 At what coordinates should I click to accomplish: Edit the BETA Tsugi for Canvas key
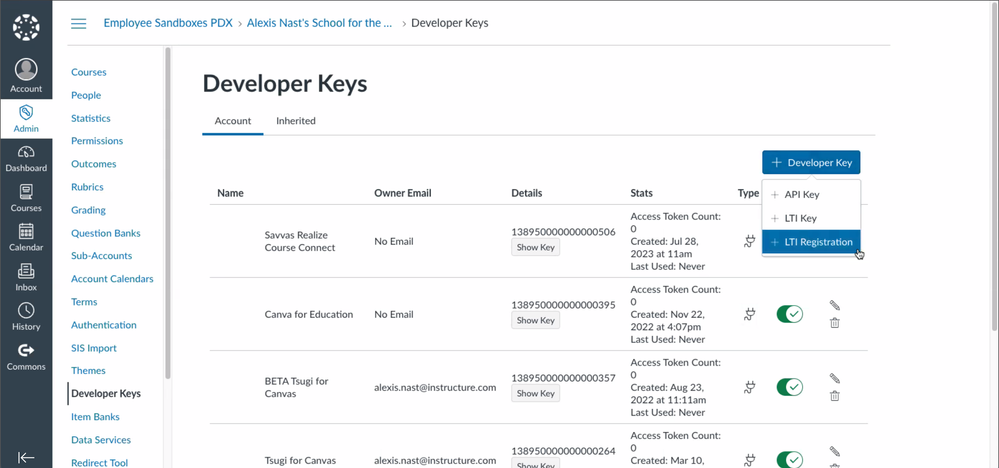point(835,378)
